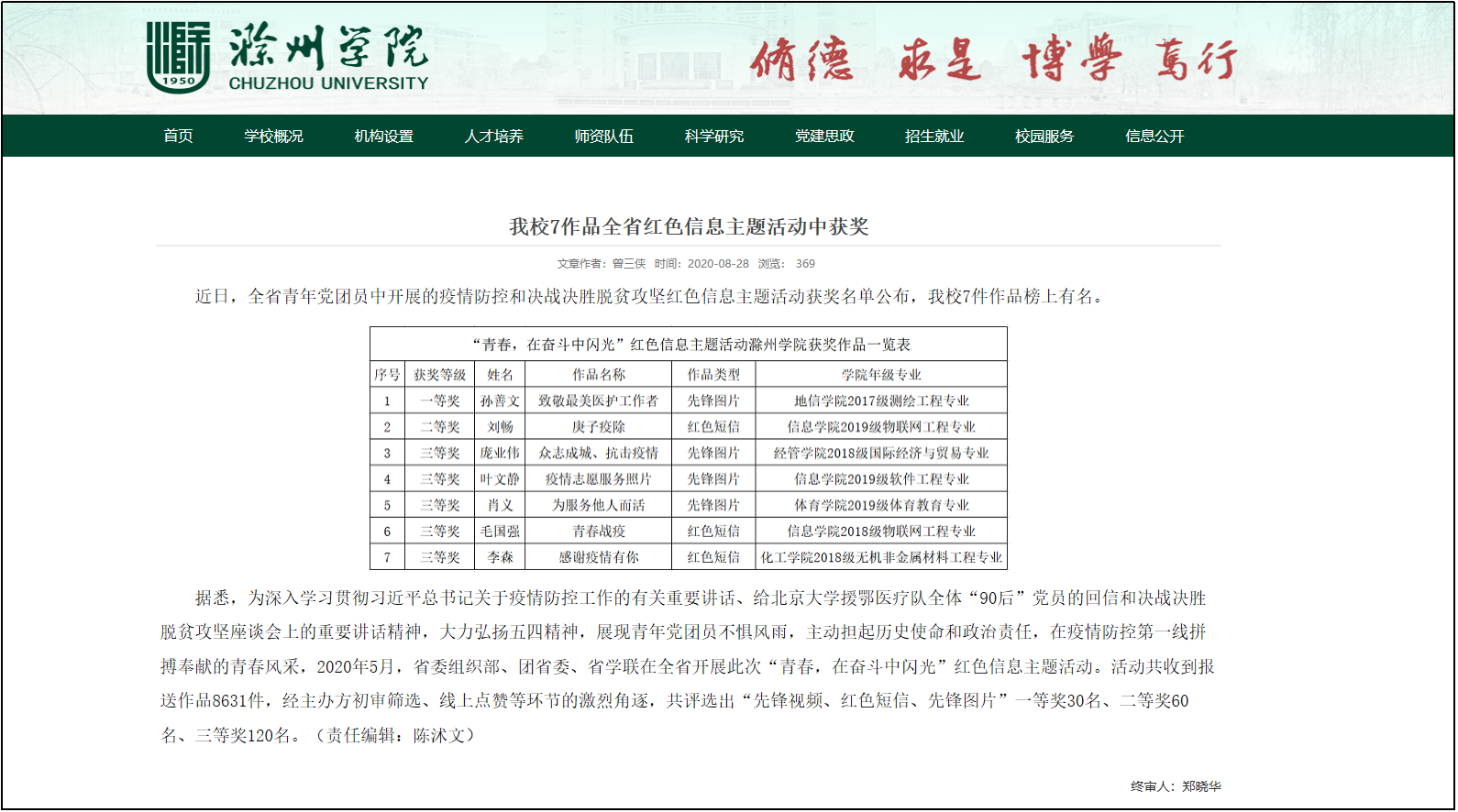Image resolution: width=1458 pixels, height=812 pixels.
Task: Click the 作品类型 column header
Action: [713, 375]
